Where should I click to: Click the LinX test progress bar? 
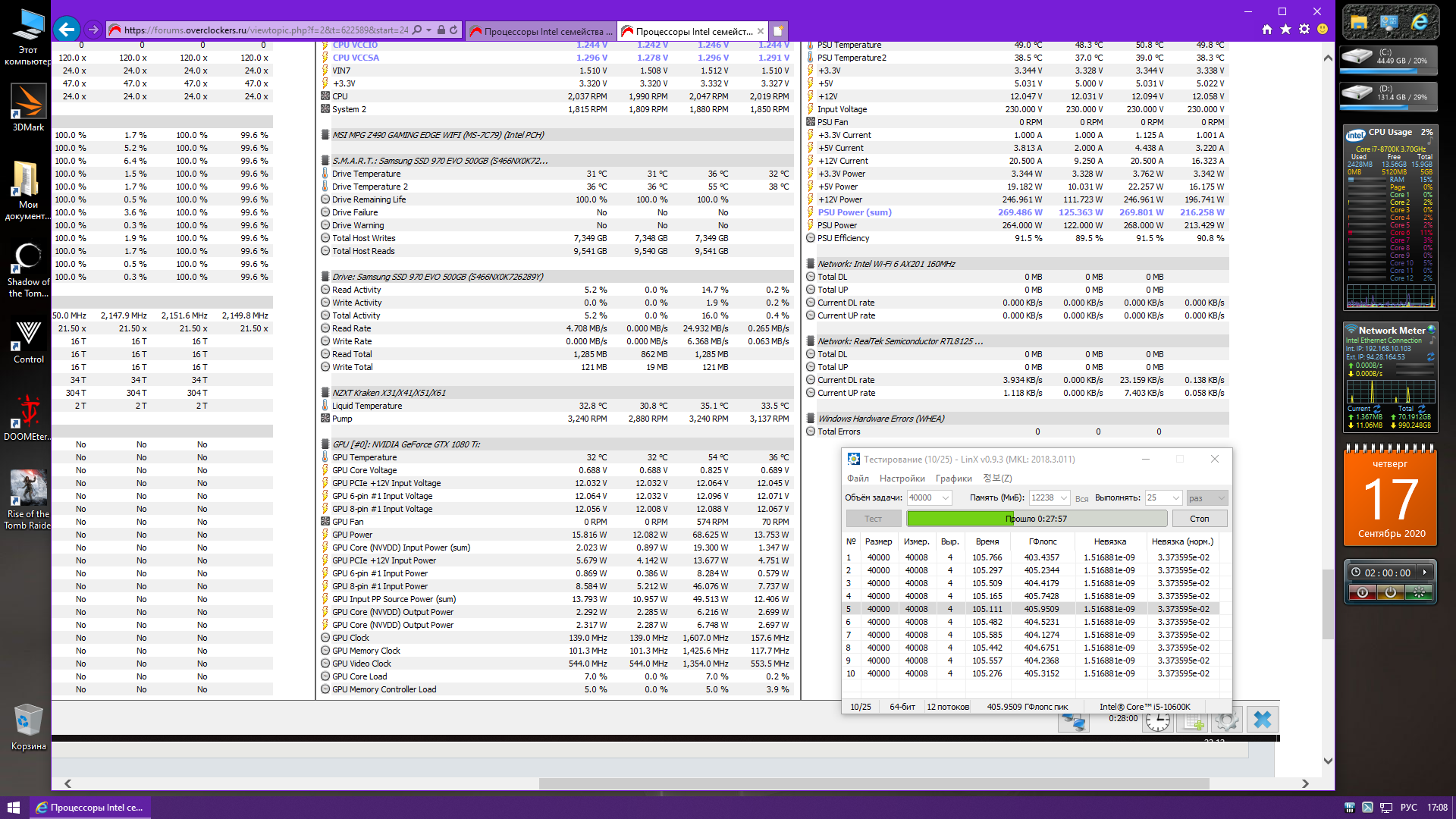pyautogui.click(x=1036, y=519)
